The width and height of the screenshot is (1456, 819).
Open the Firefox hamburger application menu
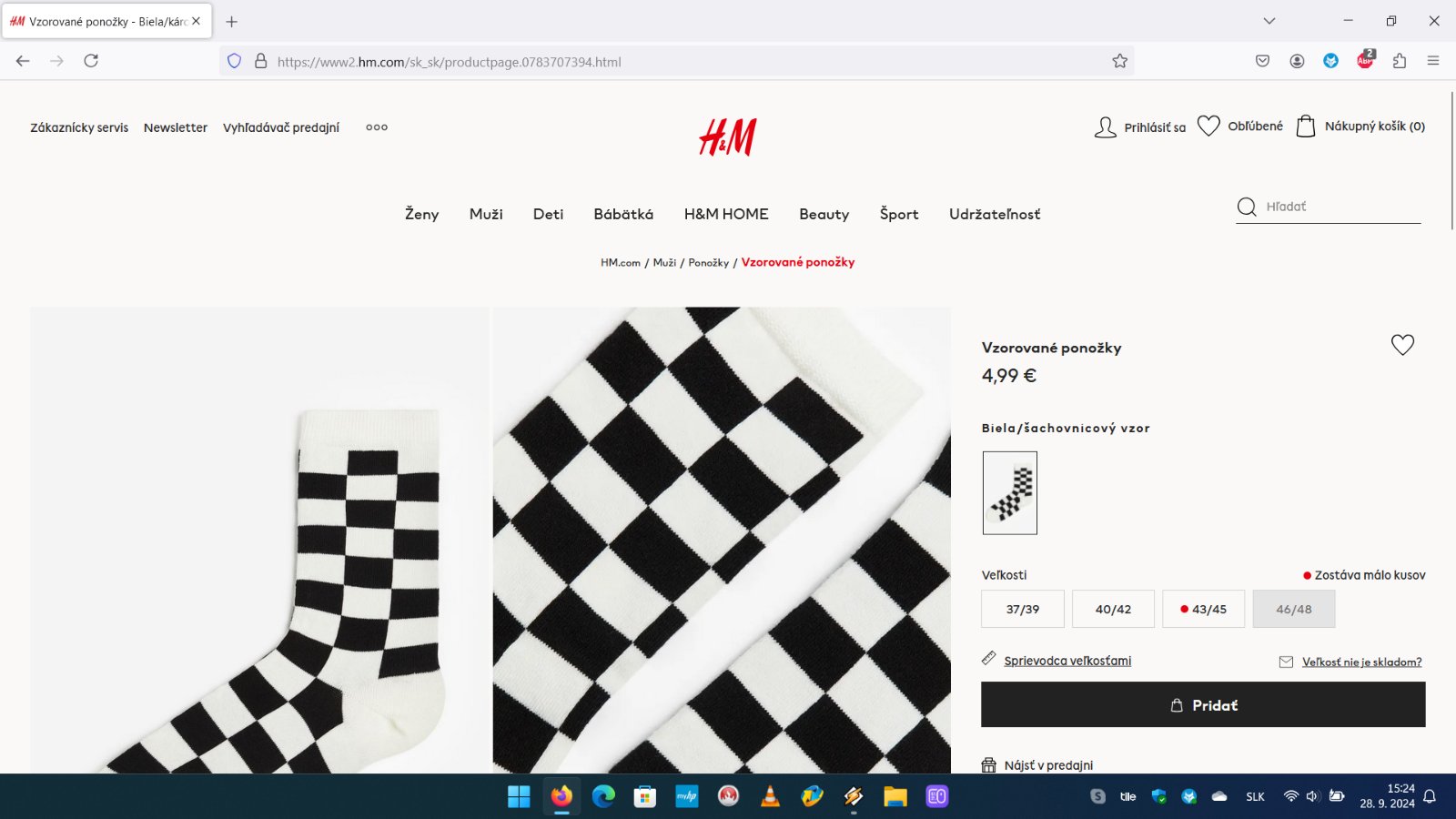(1433, 61)
